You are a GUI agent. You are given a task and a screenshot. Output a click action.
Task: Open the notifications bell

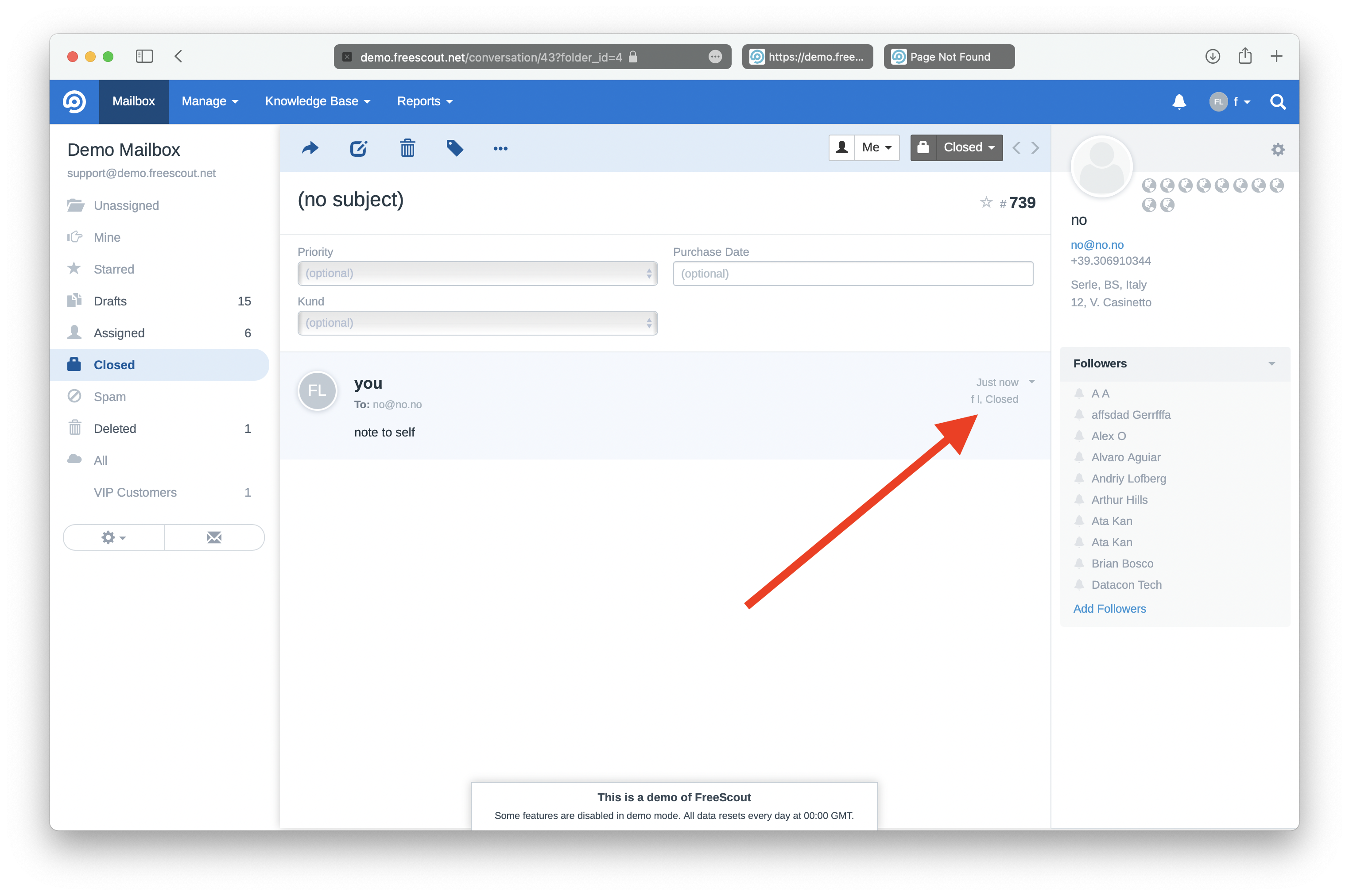[x=1178, y=102]
